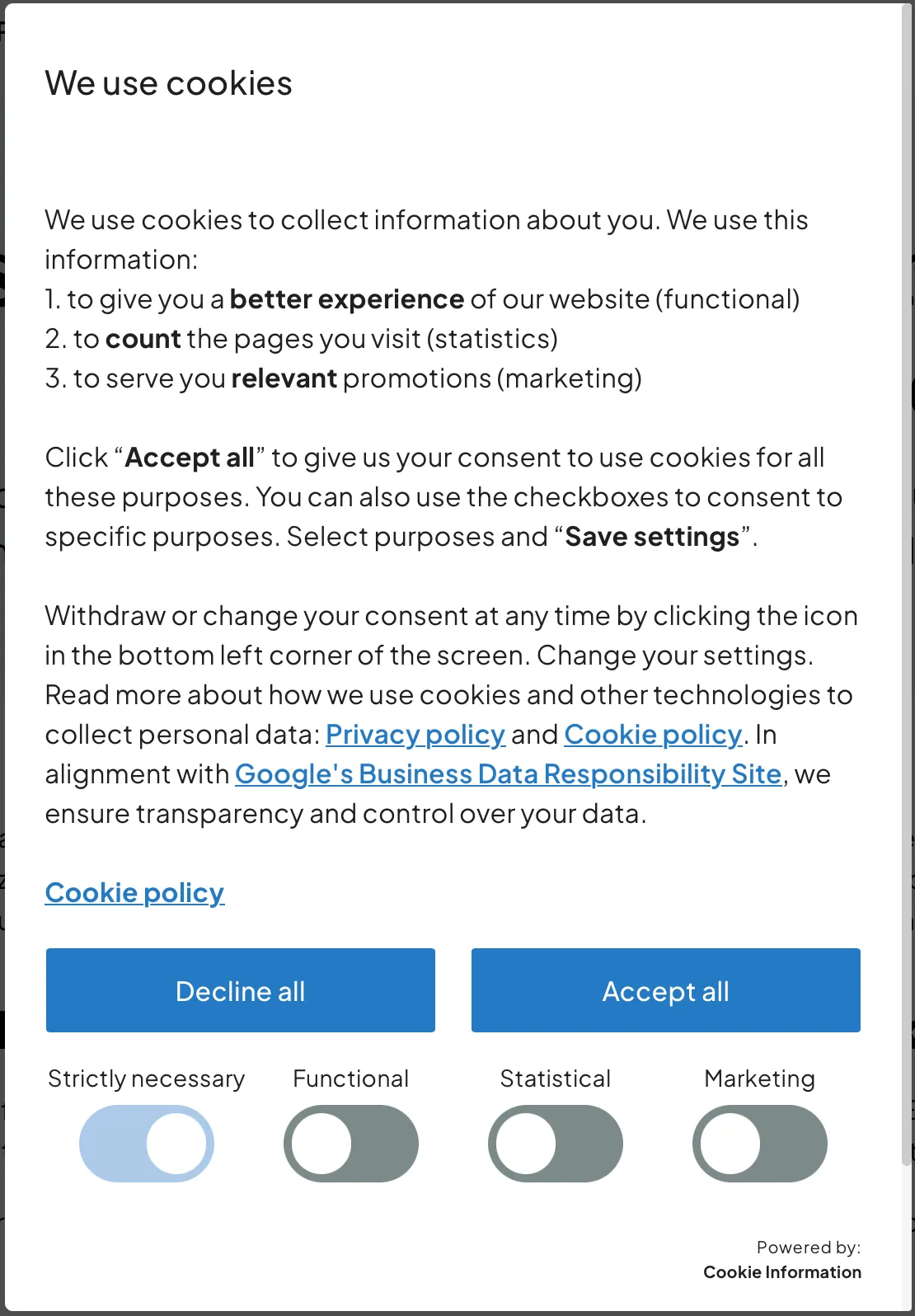Enable the Functional cookies toggle
This screenshot has width=915, height=1316.
point(350,1144)
